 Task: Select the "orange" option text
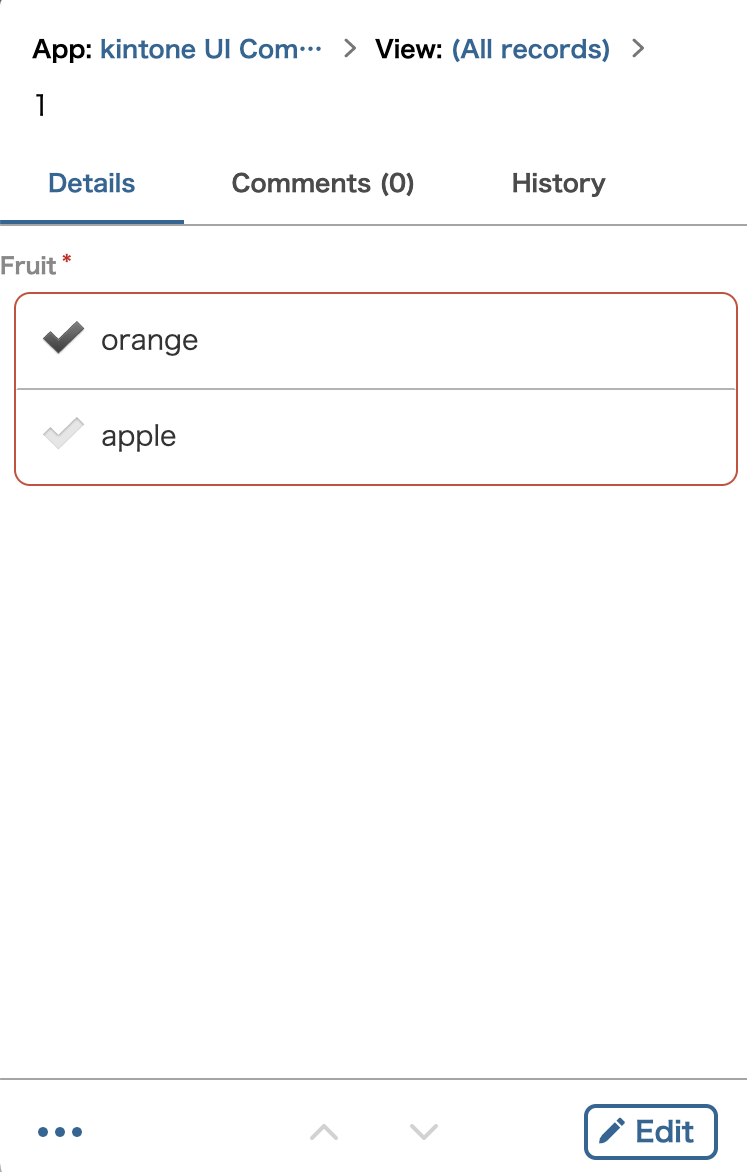150,341
